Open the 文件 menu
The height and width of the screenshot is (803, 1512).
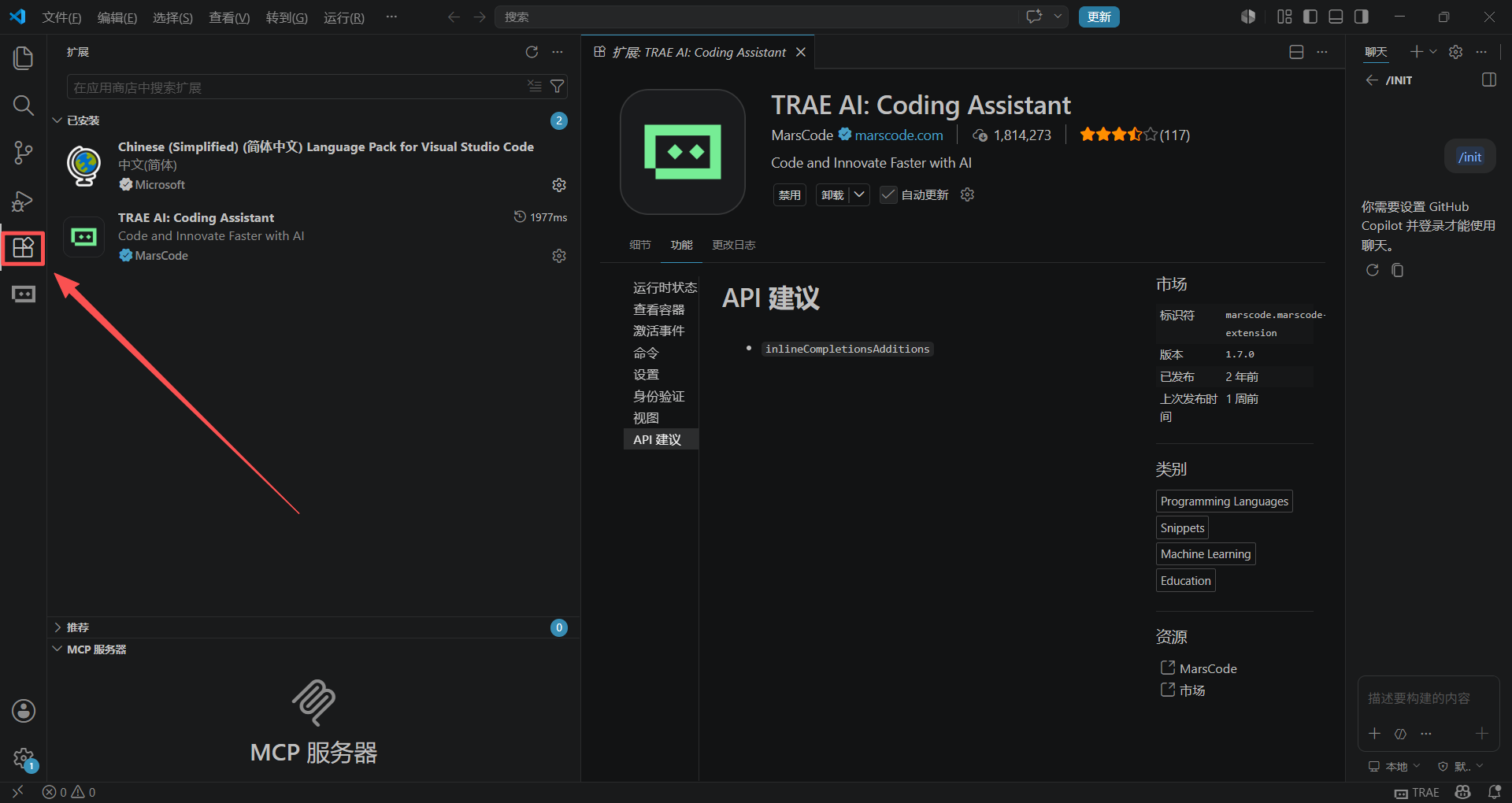point(61,17)
